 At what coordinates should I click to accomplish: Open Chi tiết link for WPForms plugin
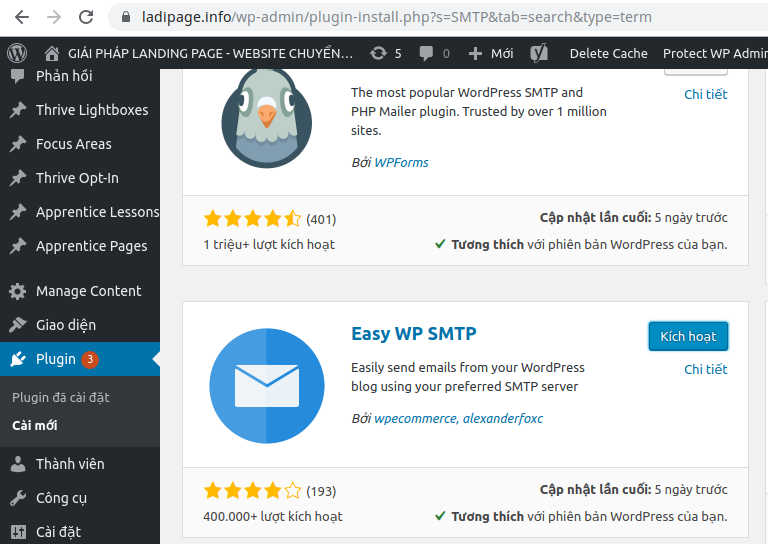pyautogui.click(x=705, y=95)
